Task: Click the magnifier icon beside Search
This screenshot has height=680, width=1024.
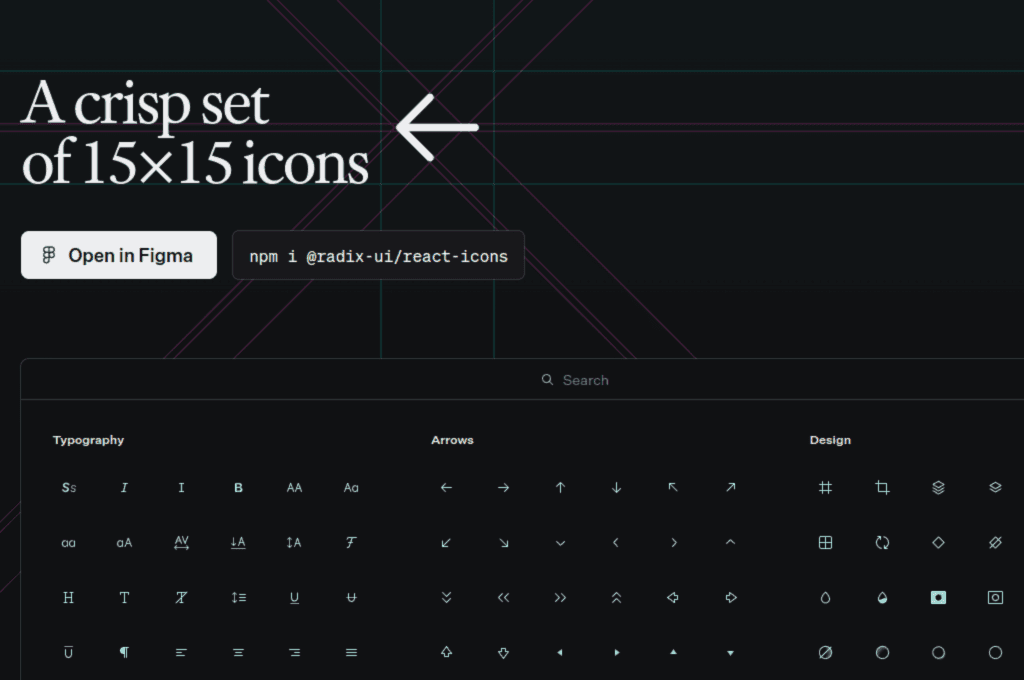Action: tap(547, 380)
